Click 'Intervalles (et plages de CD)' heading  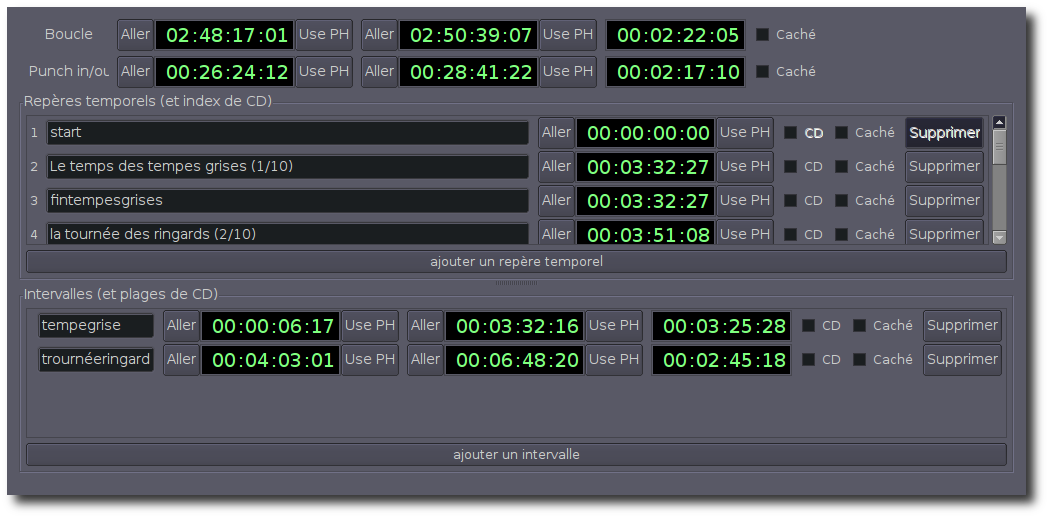click(x=121, y=294)
